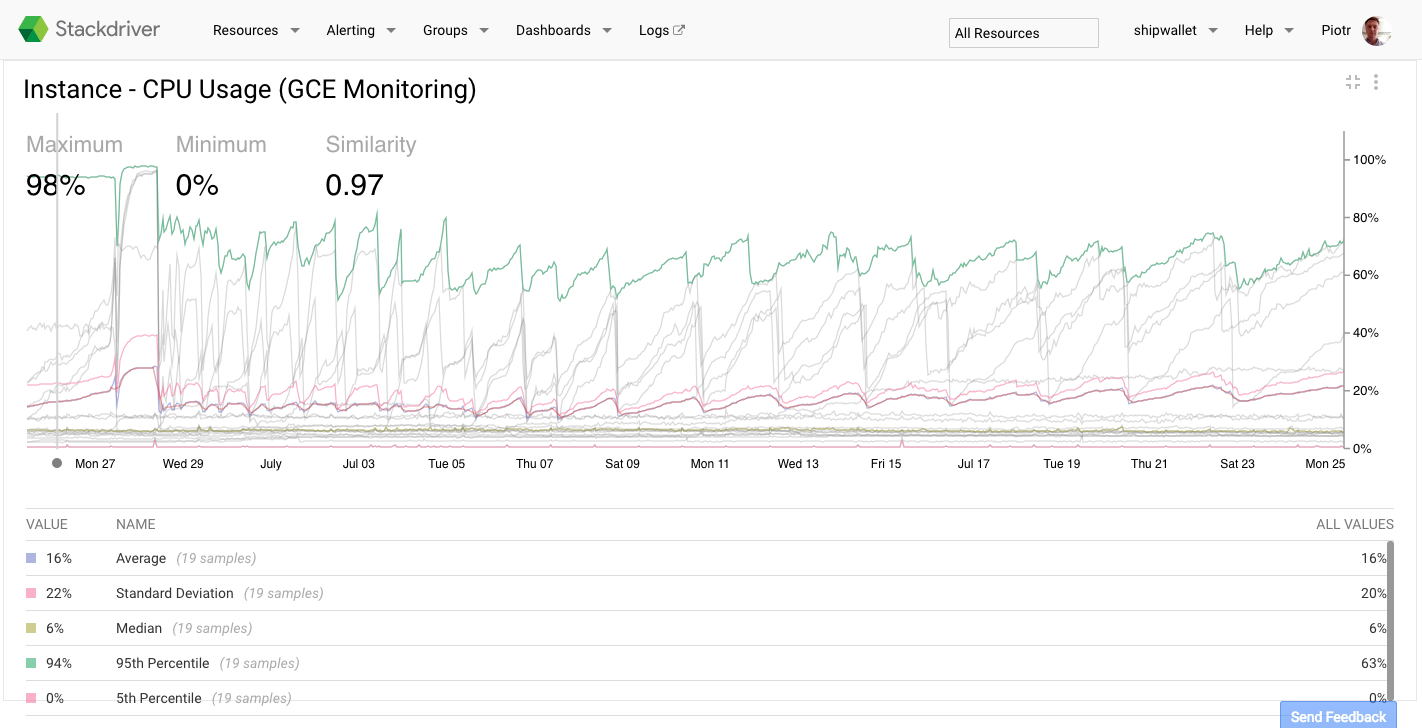Click the ALL VALUES column header
Image resolution: width=1422 pixels, height=728 pixels.
(x=1355, y=524)
